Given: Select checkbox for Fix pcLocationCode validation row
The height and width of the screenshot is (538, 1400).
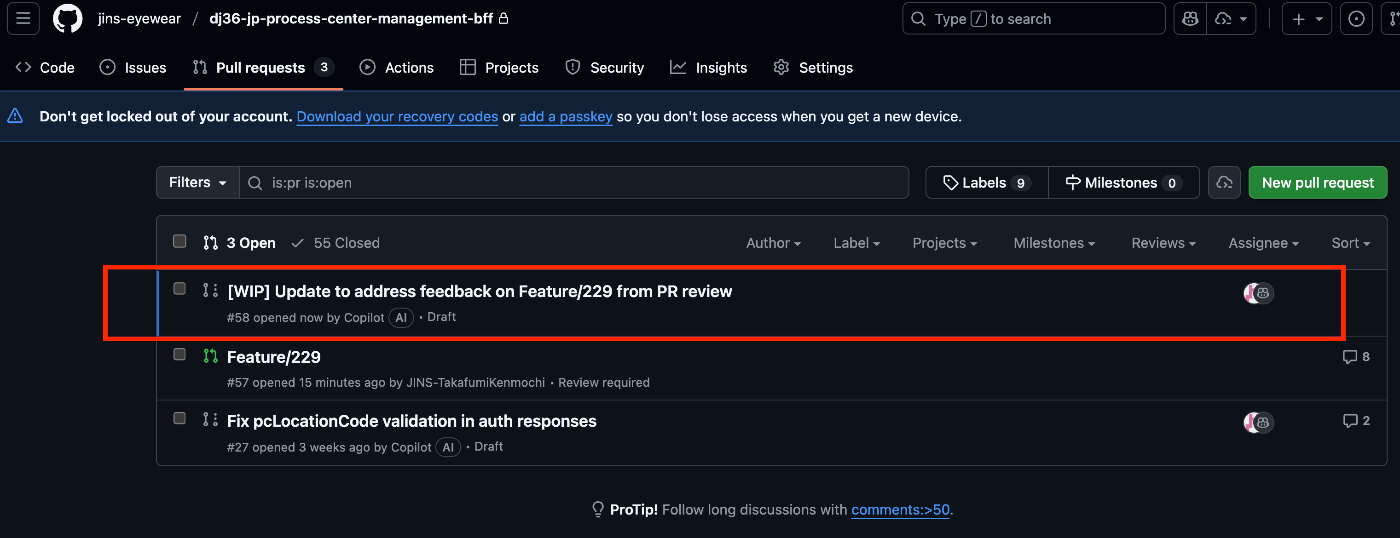Looking at the screenshot, I should click(180, 418).
